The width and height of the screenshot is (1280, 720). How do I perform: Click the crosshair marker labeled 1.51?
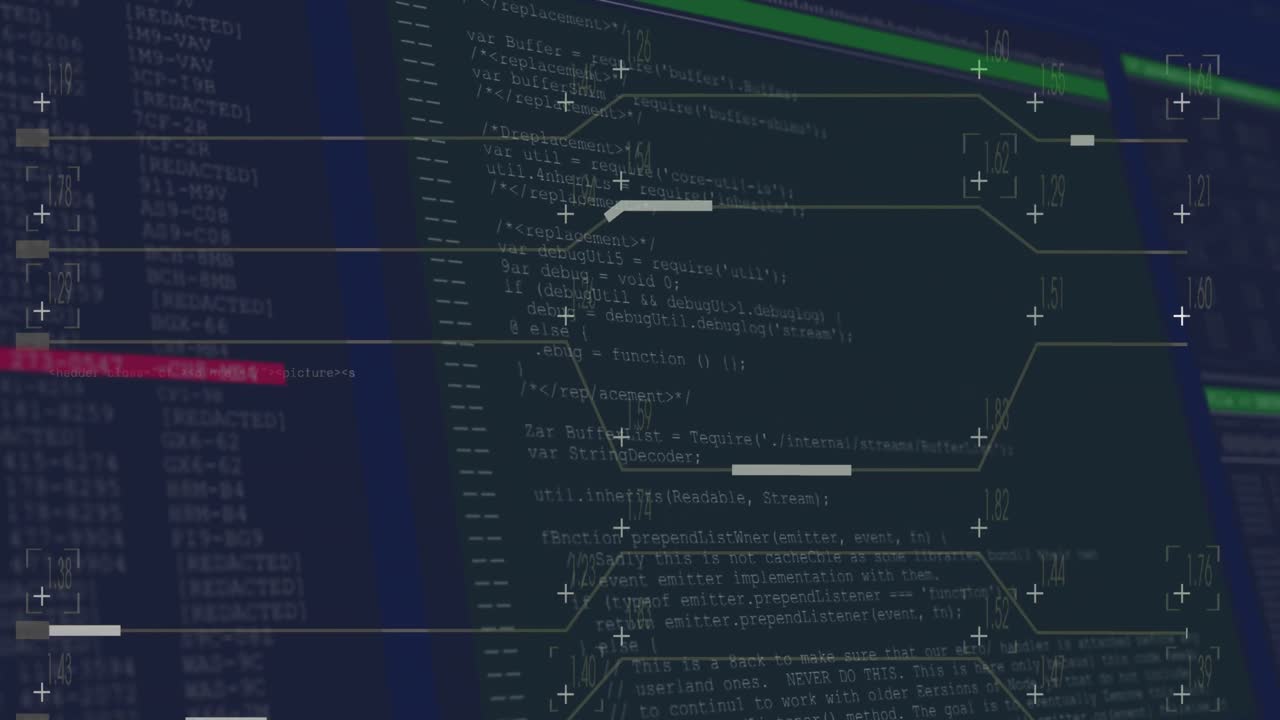(x=1034, y=317)
